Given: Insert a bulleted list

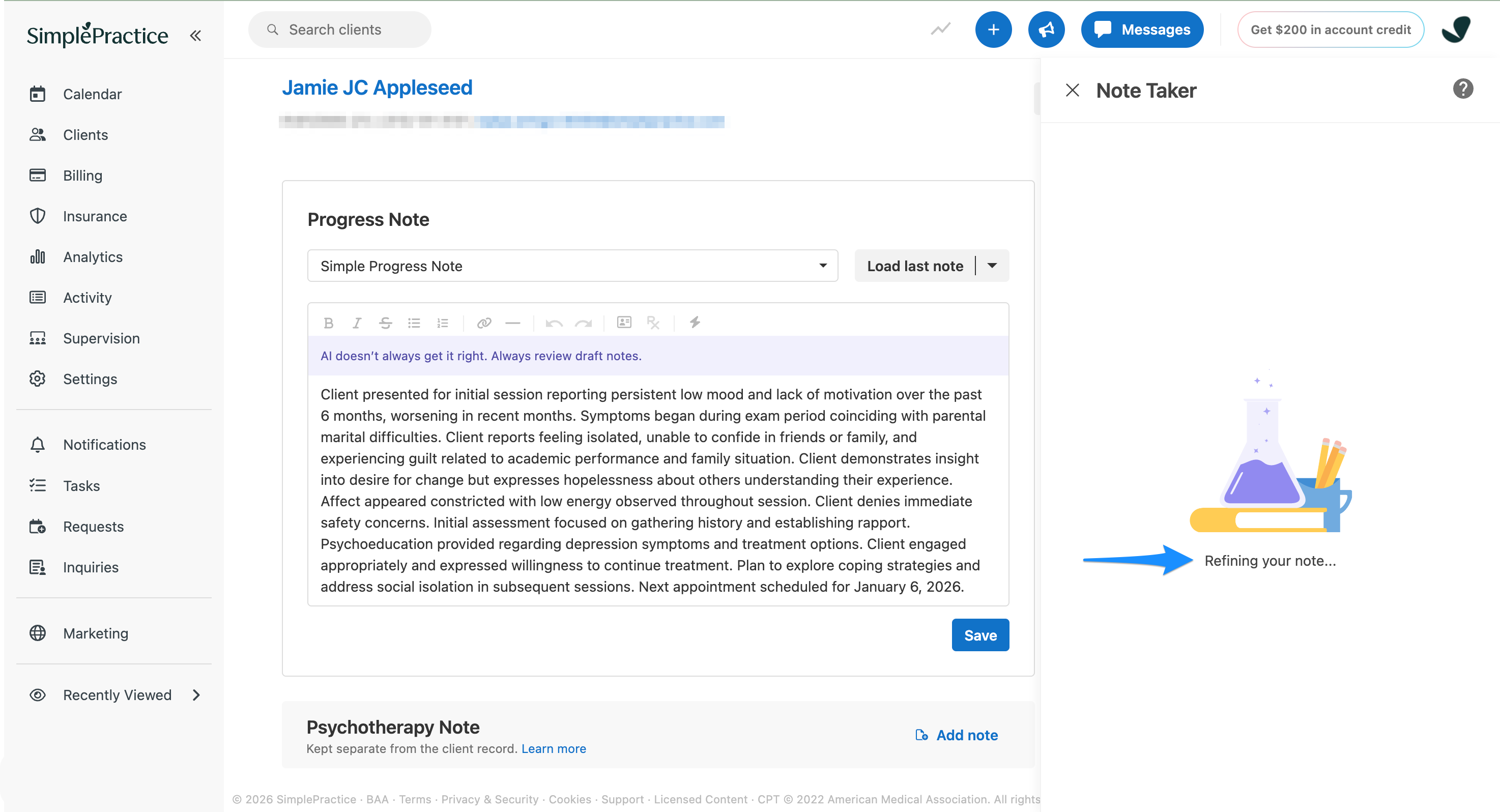Looking at the screenshot, I should click(414, 323).
